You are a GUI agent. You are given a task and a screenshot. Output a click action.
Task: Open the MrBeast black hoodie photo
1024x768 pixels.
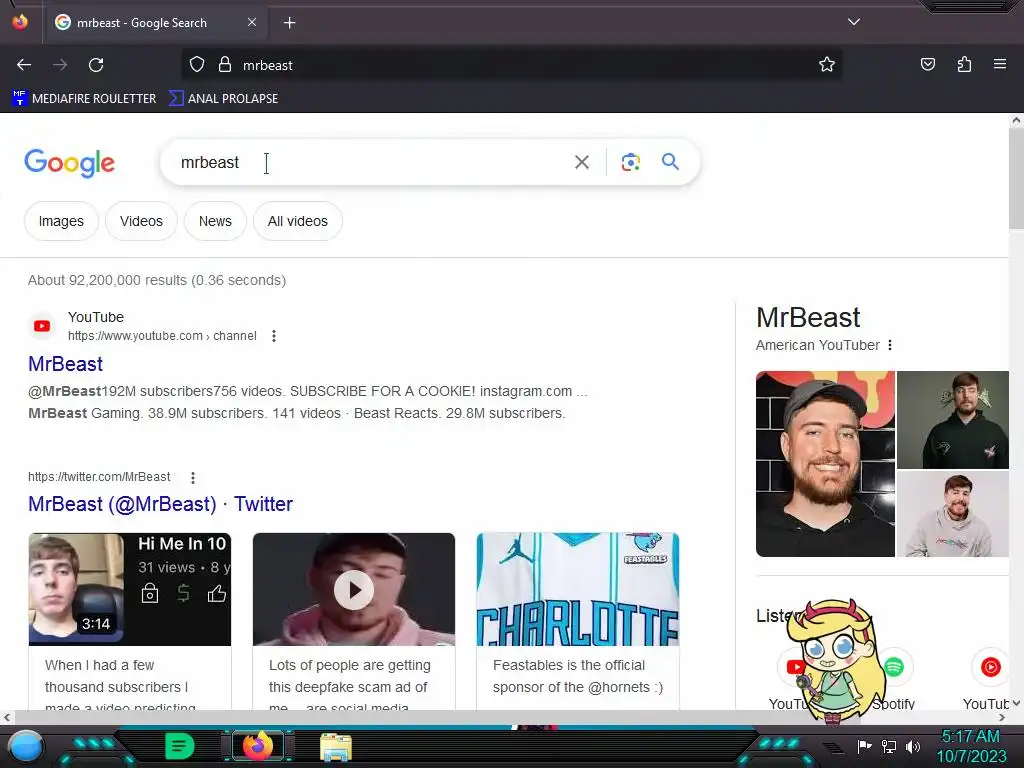click(x=953, y=420)
